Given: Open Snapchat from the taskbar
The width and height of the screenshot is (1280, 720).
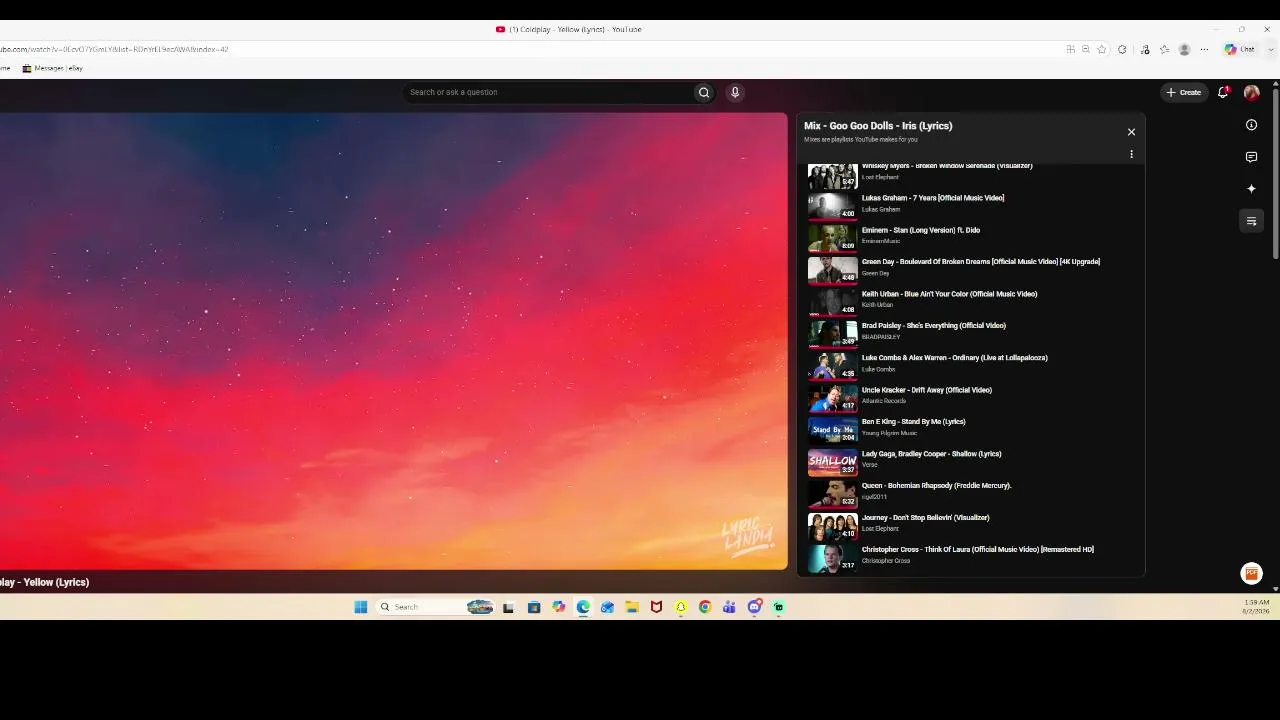Looking at the screenshot, I should [x=681, y=607].
